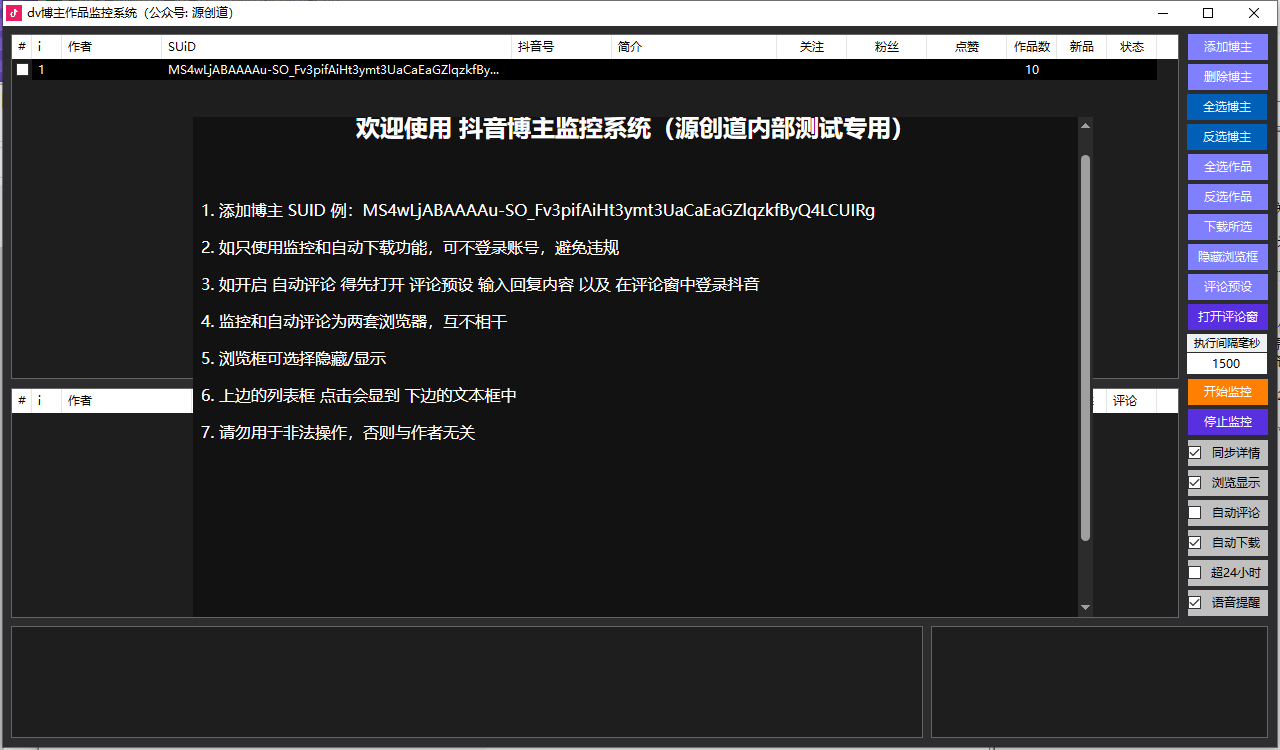Viewport: 1280px width, 750px height.
Task: Open the 评论预设 settings
Action: [x=1227, y=287]
